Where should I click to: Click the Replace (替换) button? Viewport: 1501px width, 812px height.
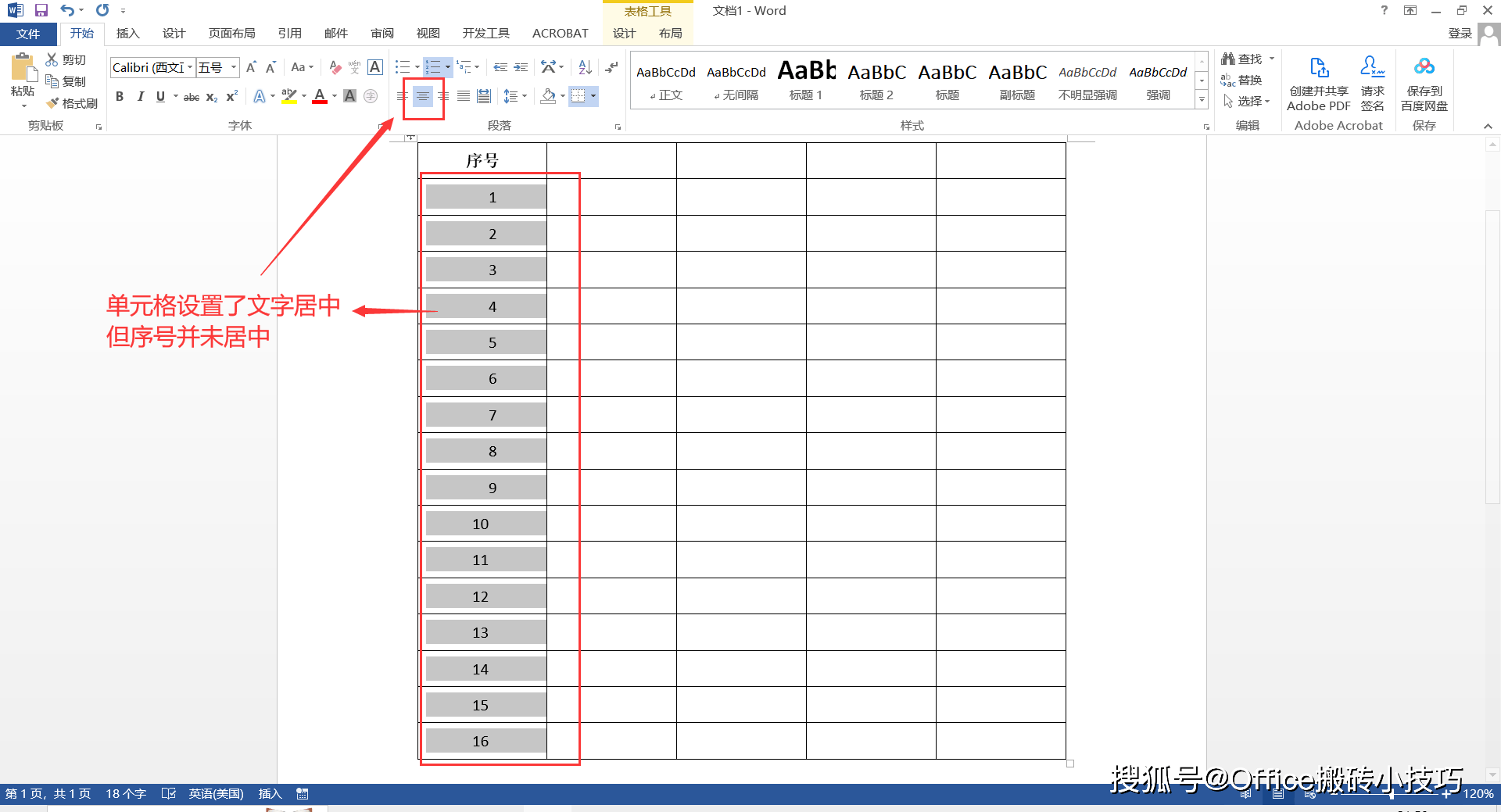click(x=1241, y=80)
